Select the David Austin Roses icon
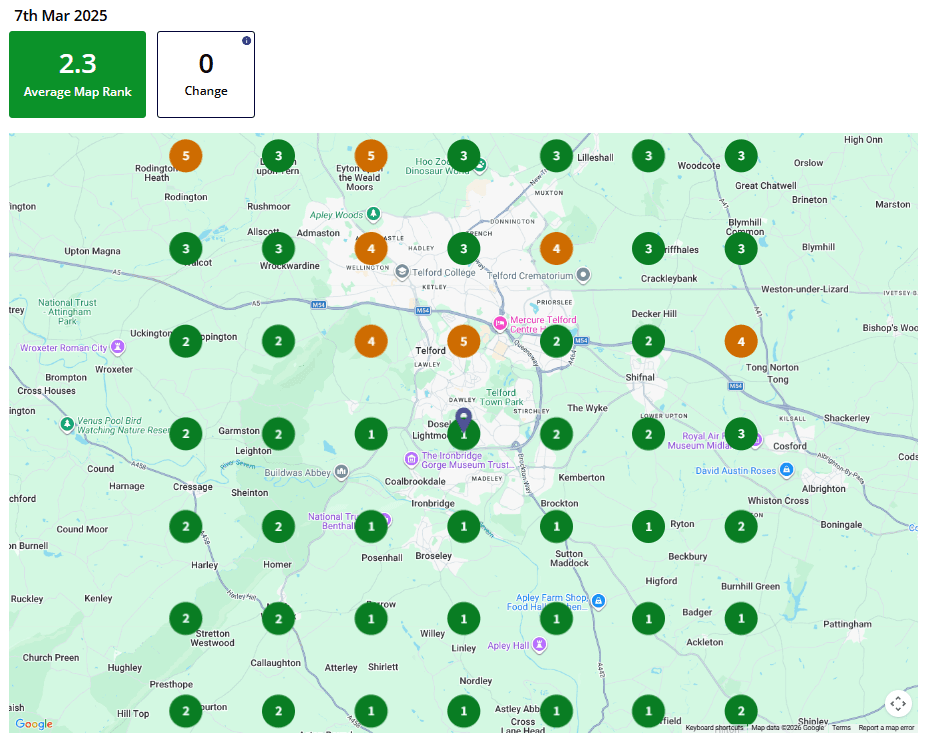 point(789,469)
